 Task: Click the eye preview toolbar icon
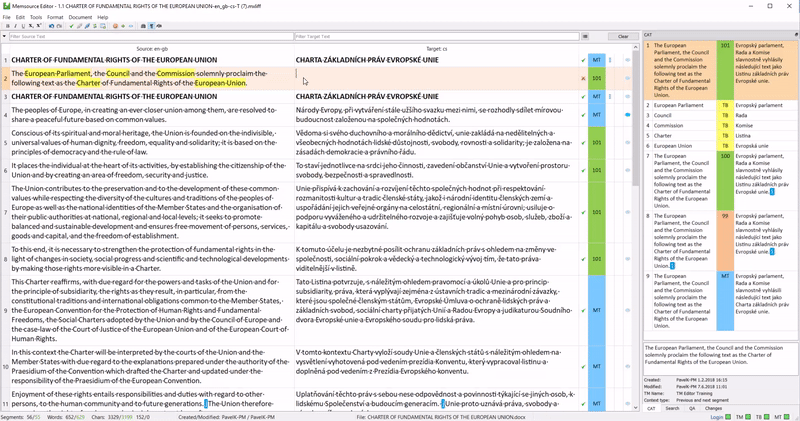159,26
